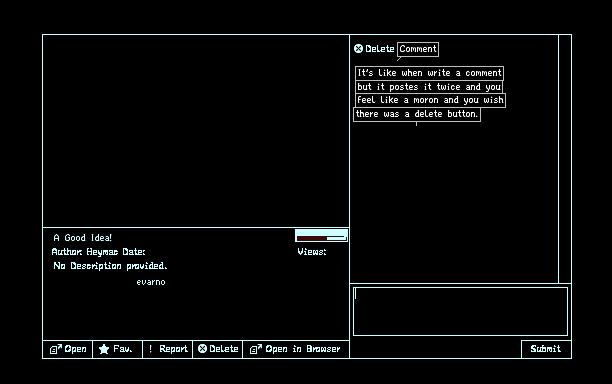612x384 pixels.
Task: Click the empty save preview area
Action: 196,131
